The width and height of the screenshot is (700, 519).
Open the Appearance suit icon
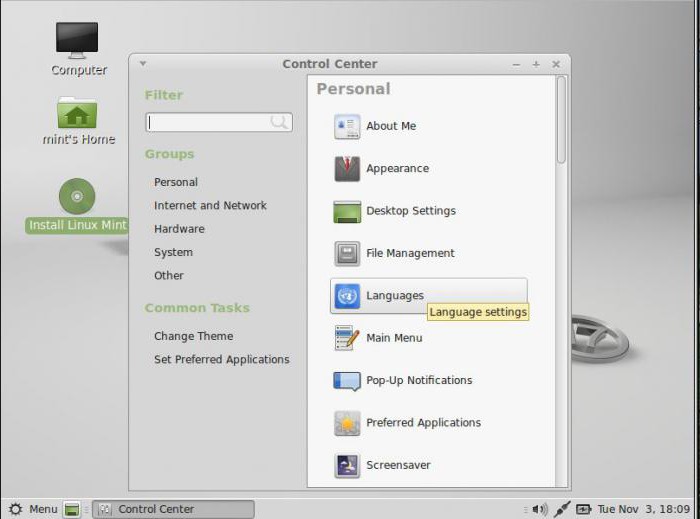(x=347, y=169)
